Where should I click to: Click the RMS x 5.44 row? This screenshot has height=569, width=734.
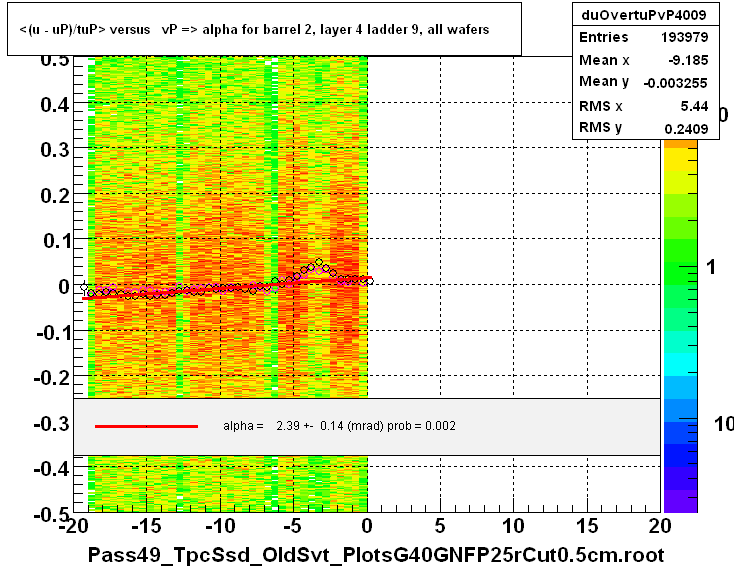[x=645, y=106]
